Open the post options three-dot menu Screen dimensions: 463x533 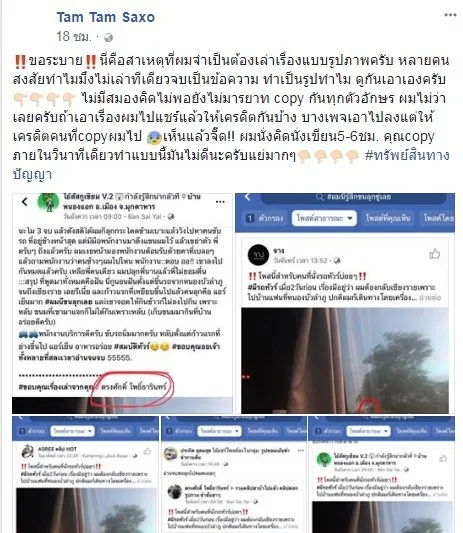[x=450, y=15]
